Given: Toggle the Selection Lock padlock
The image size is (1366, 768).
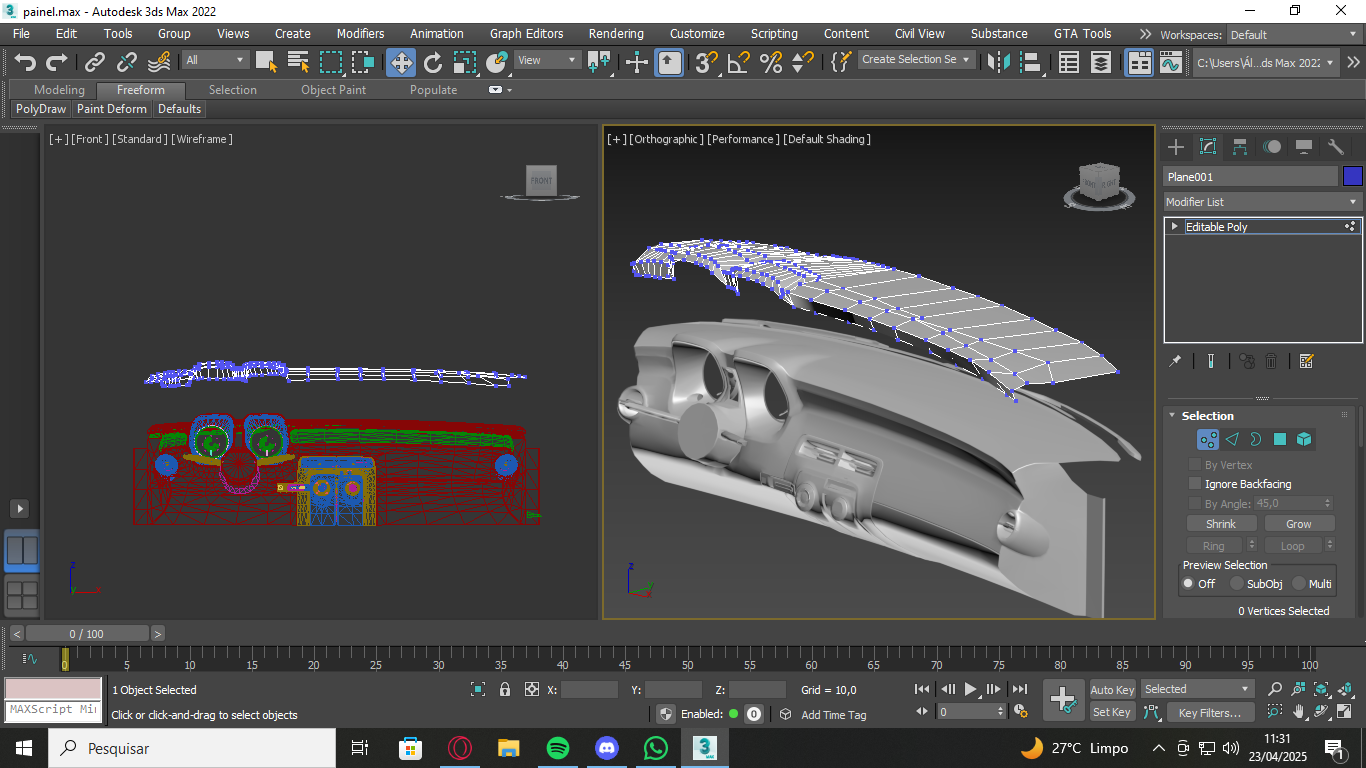Looking at the screenshot, I should click(x=505, y=689).
